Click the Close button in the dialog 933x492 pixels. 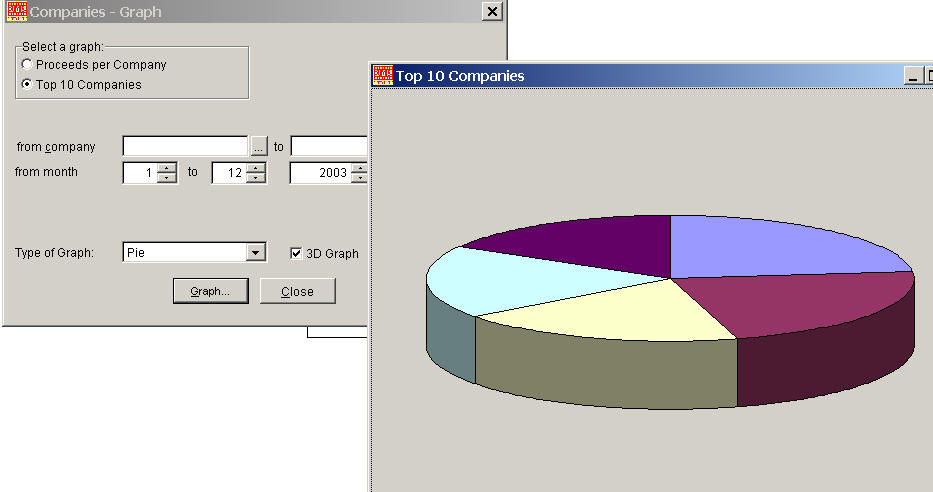click(298, 292)
